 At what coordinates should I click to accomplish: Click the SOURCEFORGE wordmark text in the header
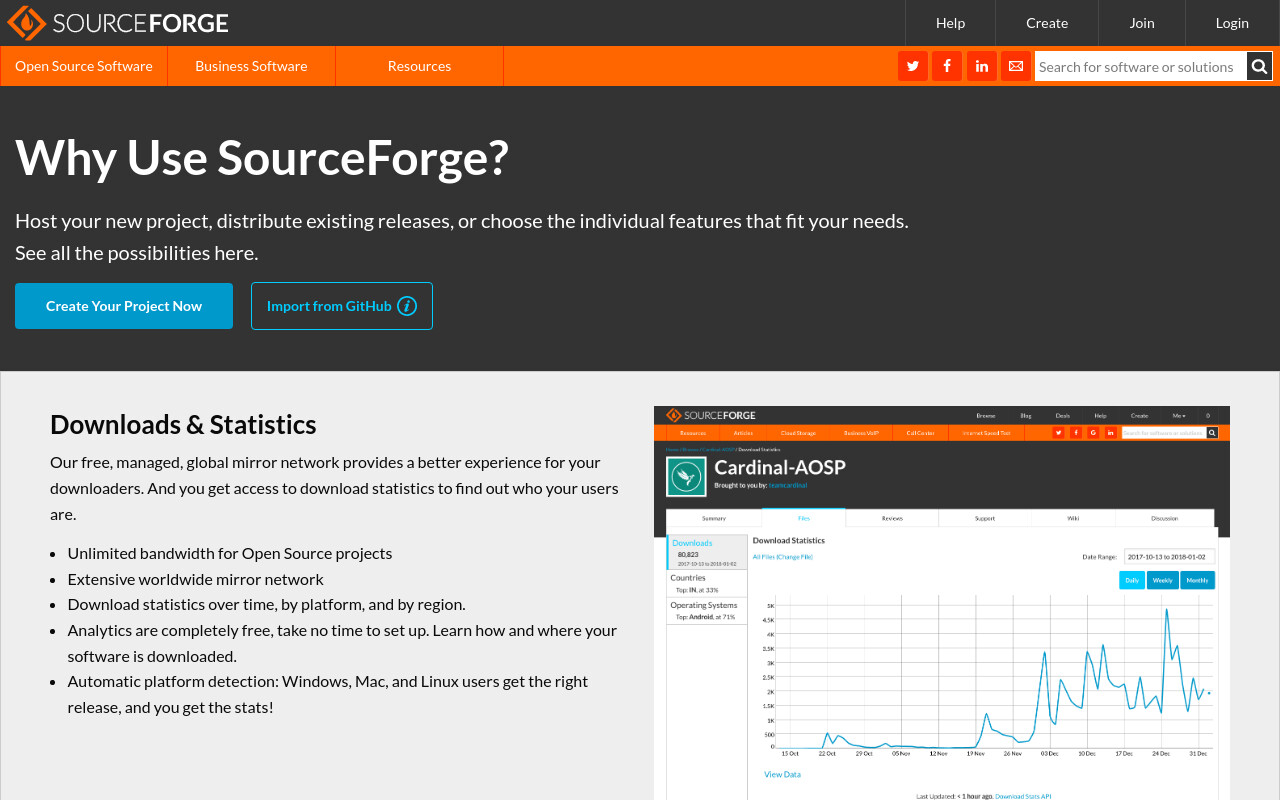(x=140, y=23)
